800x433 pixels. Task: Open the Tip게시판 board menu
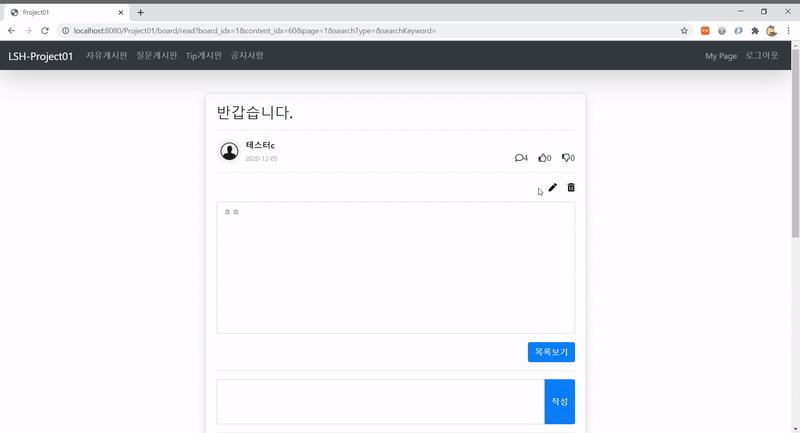tap(204, 56)
